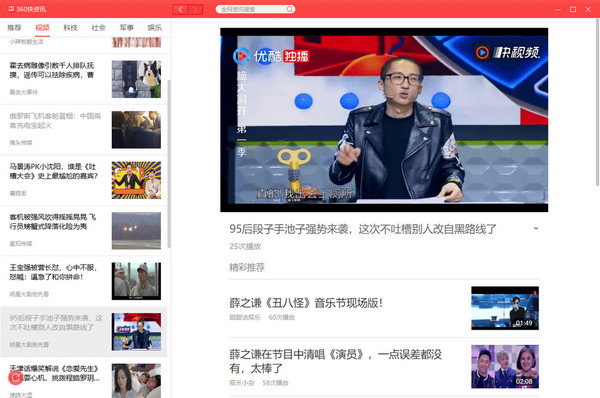Switch to the 推荐 tab
Screen dimensions: 600x398
coord(14,28)
